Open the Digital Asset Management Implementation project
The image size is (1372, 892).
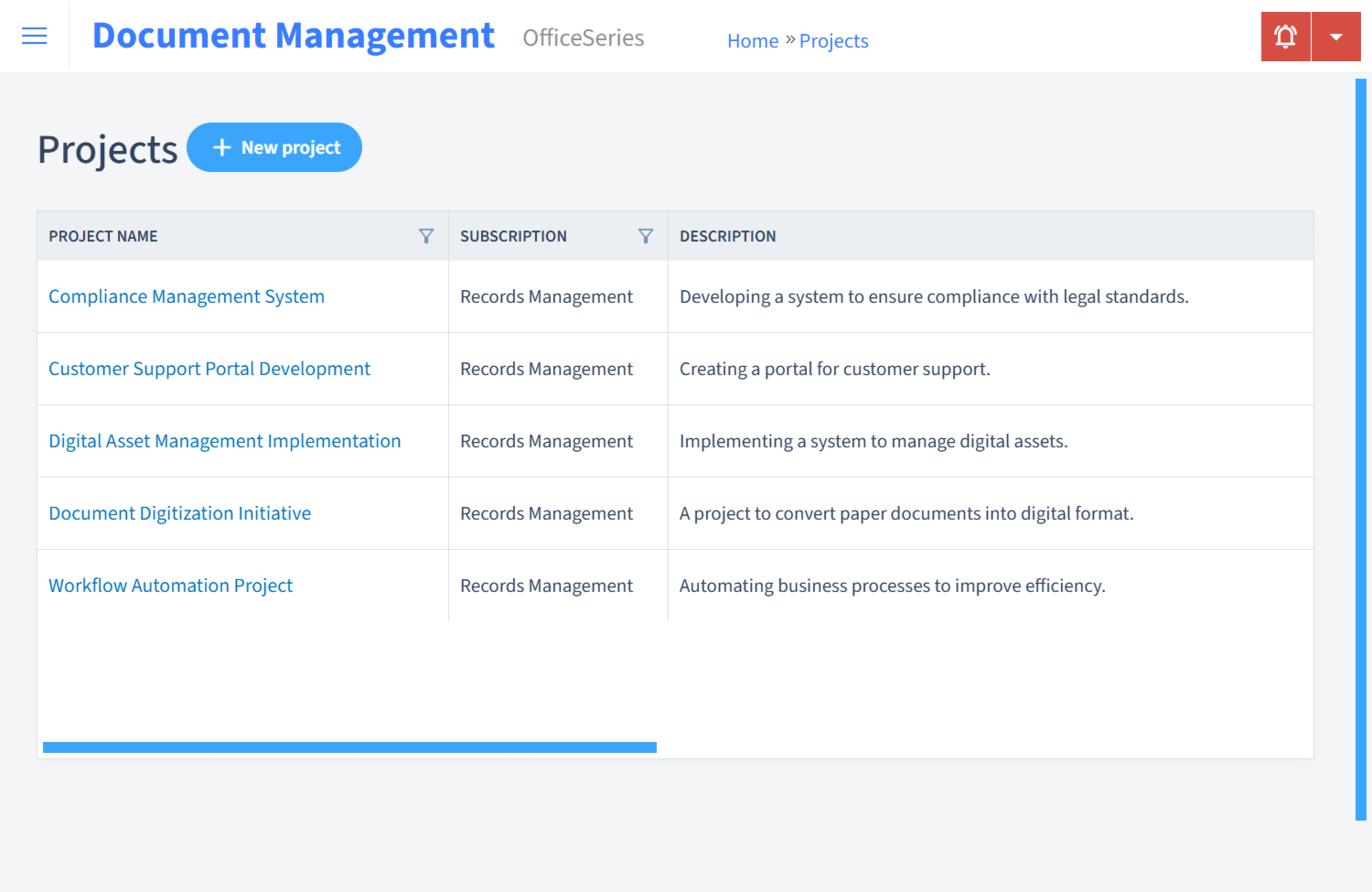point(224,440)
